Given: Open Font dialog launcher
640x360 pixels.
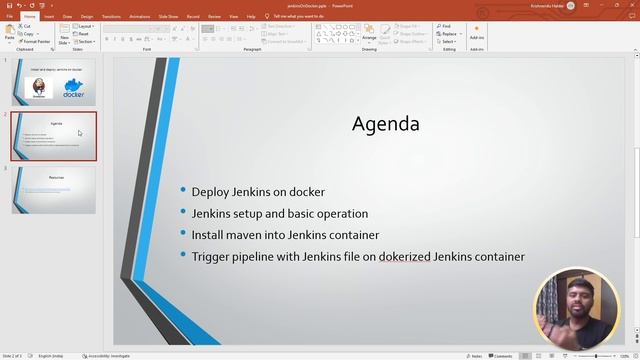Looking at the screenshot, I should [x=197, y=49].
